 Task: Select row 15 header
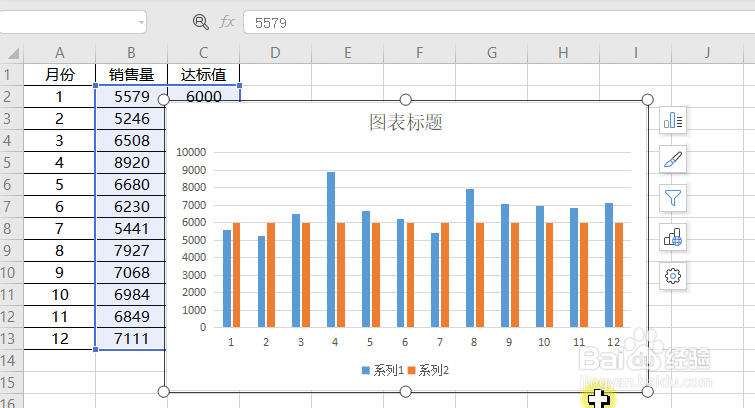pyautogui.click(x=11, y=383)
